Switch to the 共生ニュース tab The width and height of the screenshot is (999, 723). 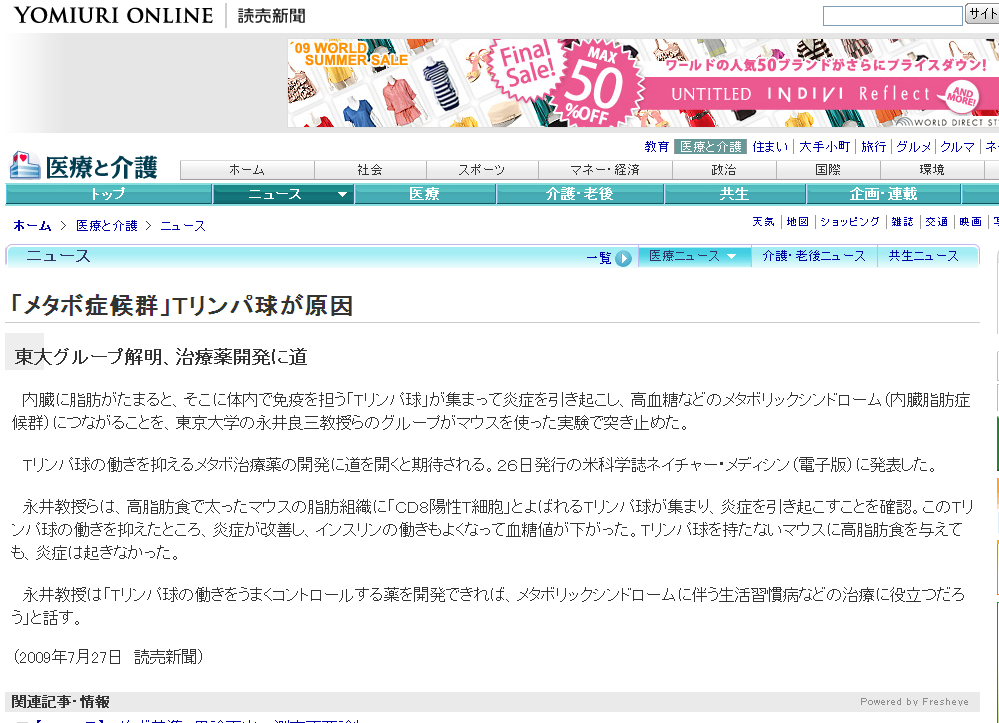pyautogui.click(x=923, y=256)
